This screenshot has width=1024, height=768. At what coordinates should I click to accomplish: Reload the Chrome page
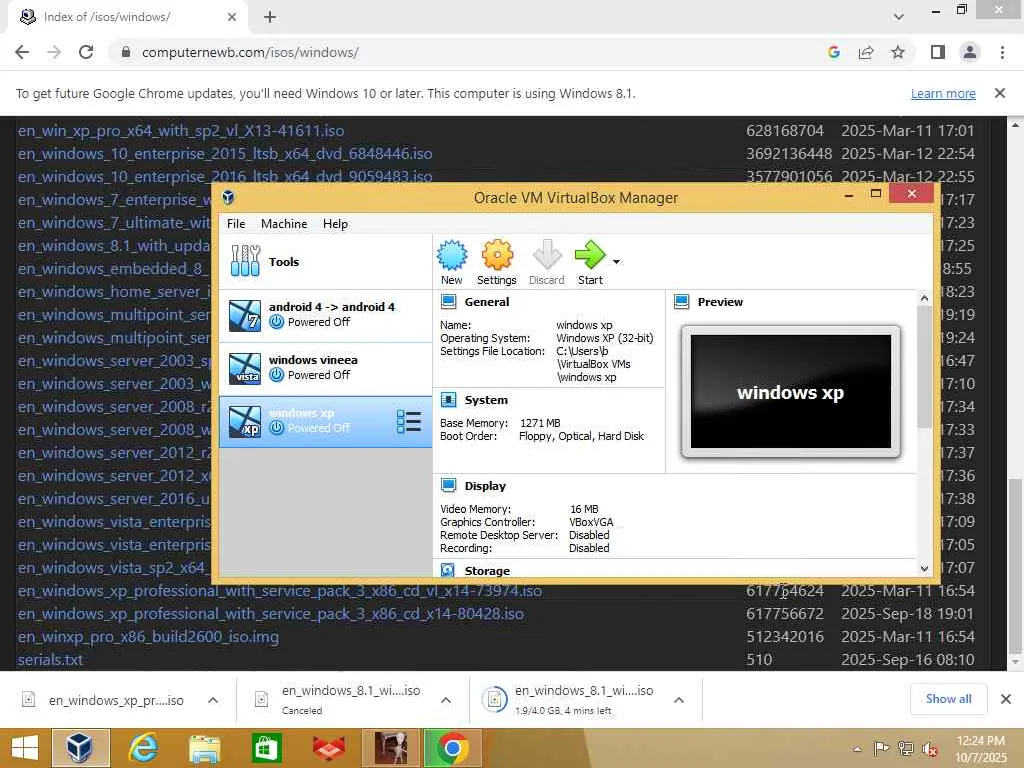pos(86,52)
